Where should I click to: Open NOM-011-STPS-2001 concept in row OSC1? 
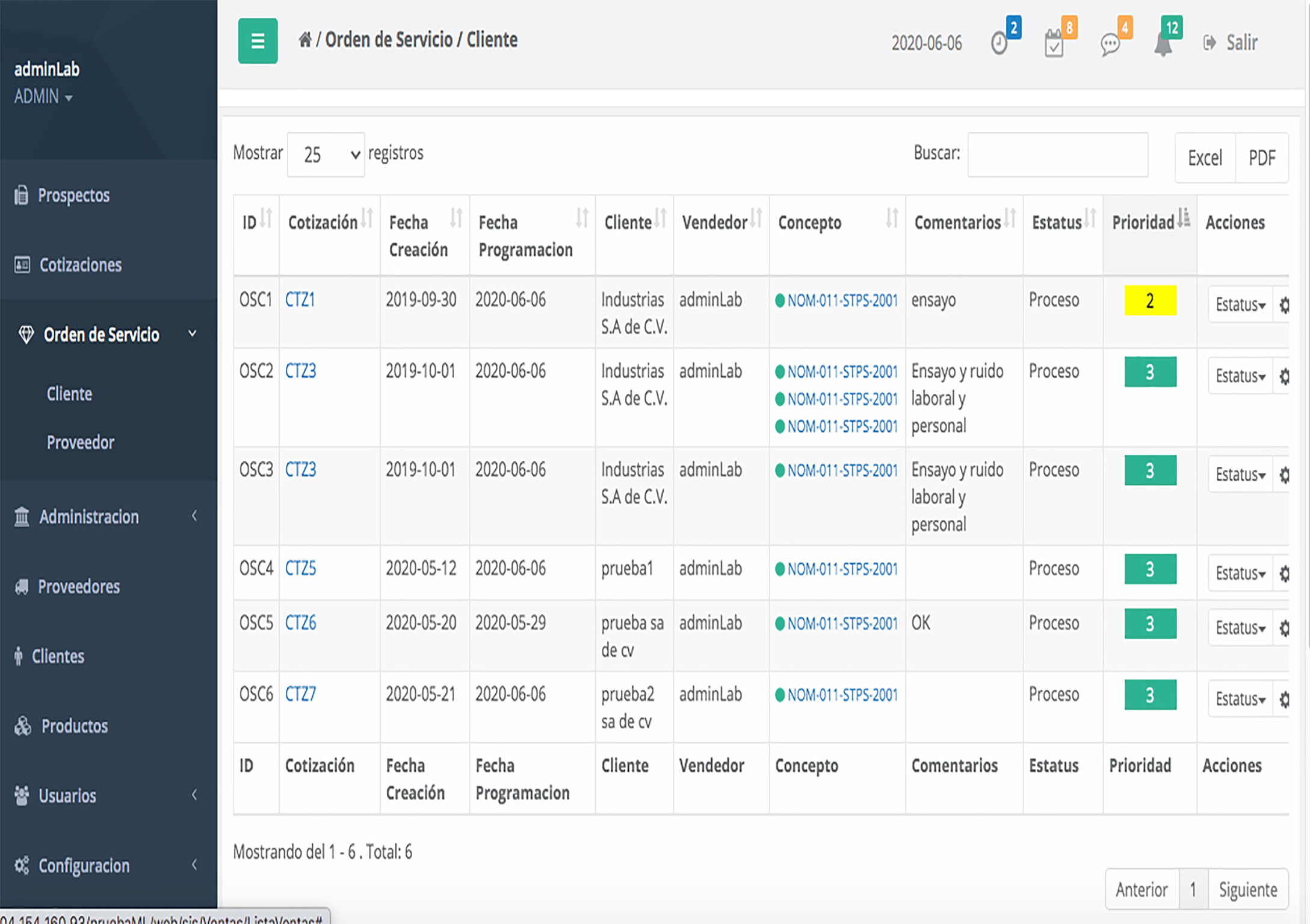(x=842, y=300)
